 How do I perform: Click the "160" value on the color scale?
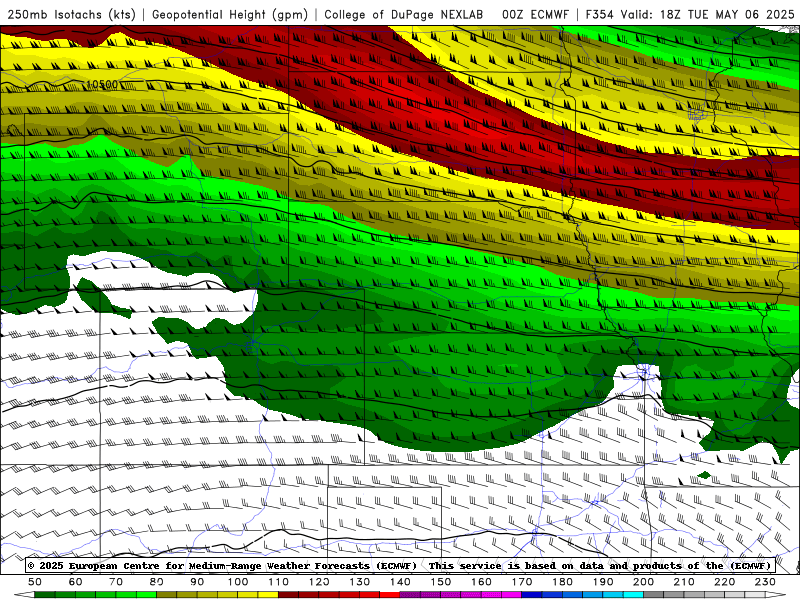click(481, 582)
